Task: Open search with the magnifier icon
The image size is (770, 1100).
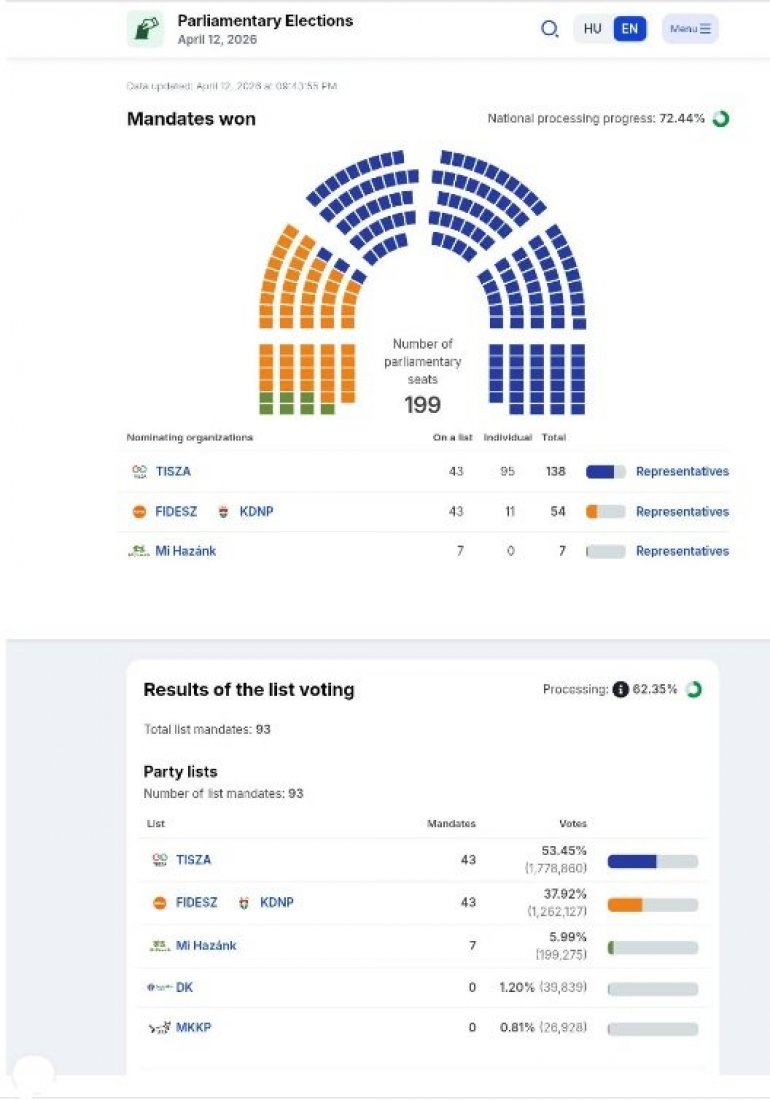Action: pyautogui.click(x=549, y=29)
